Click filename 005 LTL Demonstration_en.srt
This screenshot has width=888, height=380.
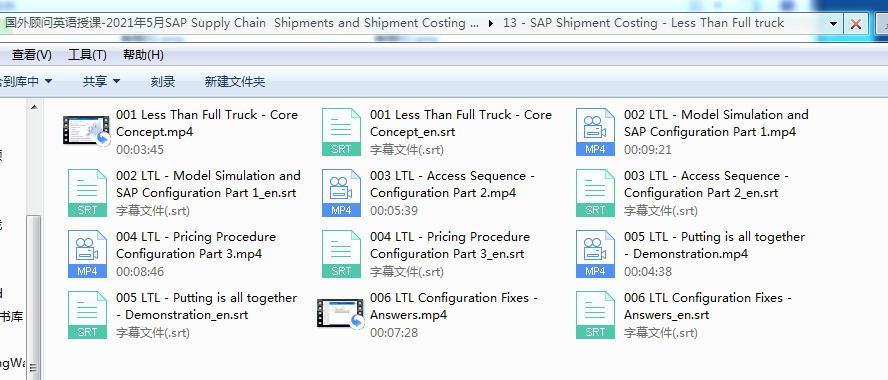(207, 306)
